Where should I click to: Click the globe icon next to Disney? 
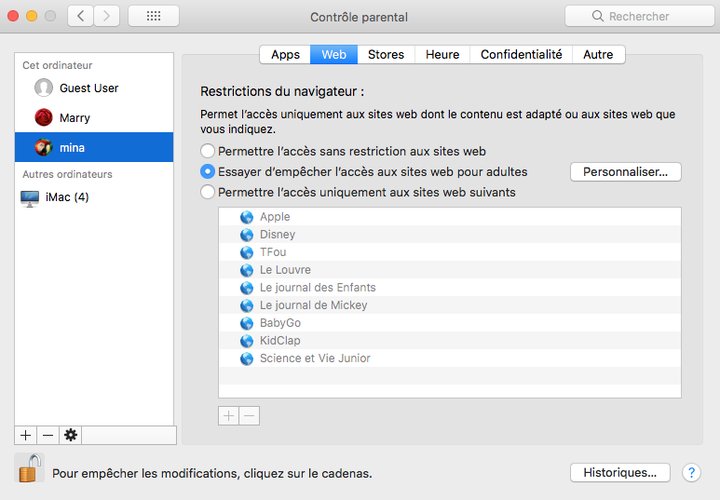247,235
